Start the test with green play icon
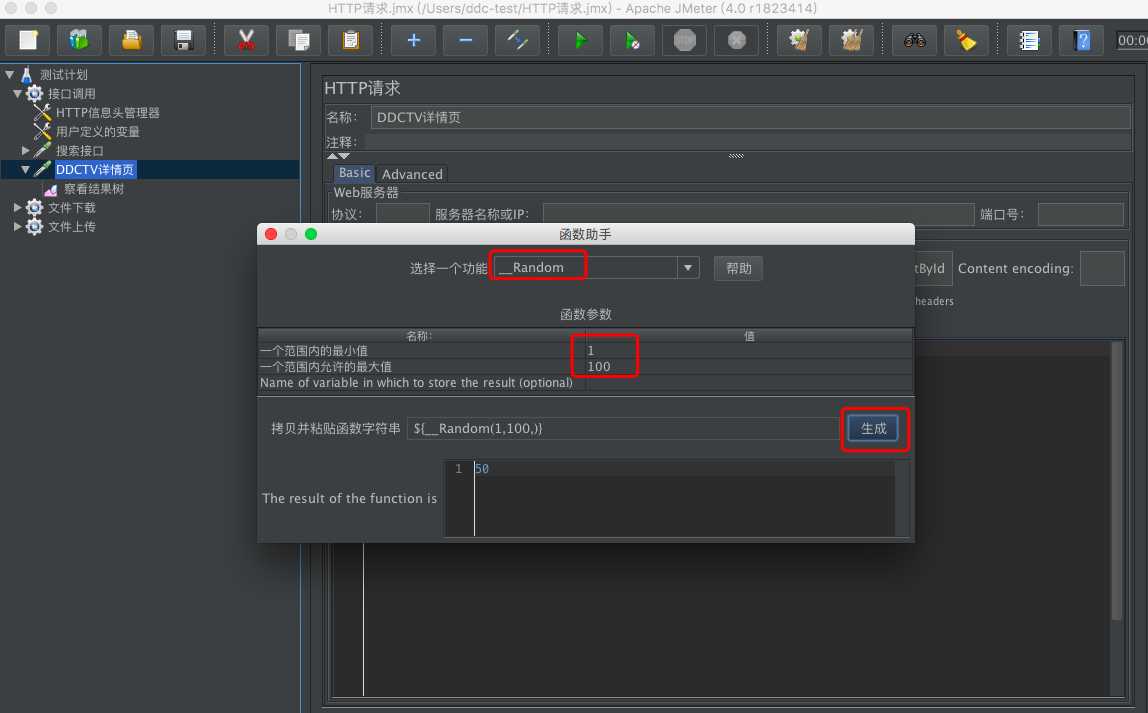 pyautogui.click(x=581, y=40)
